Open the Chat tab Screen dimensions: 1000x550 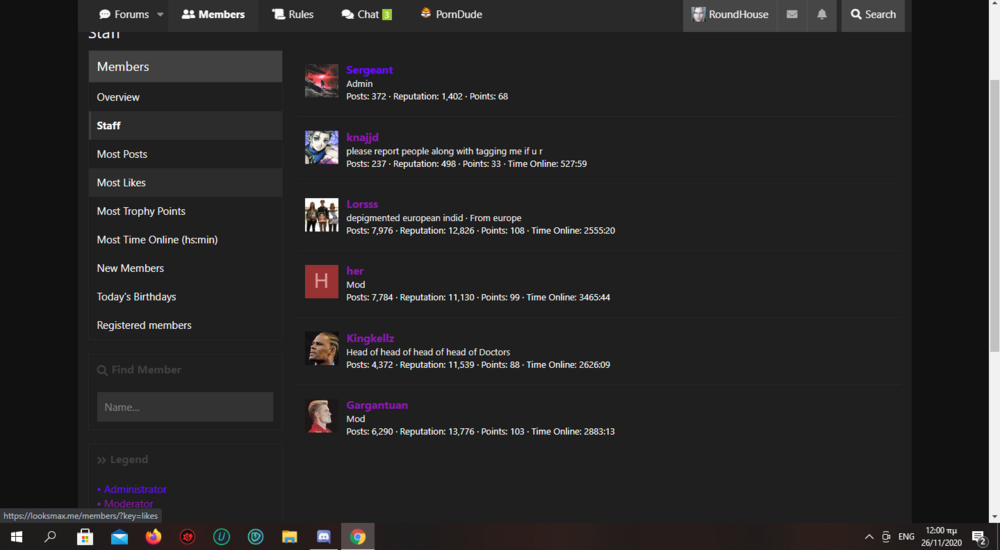[x=366, y=14]
